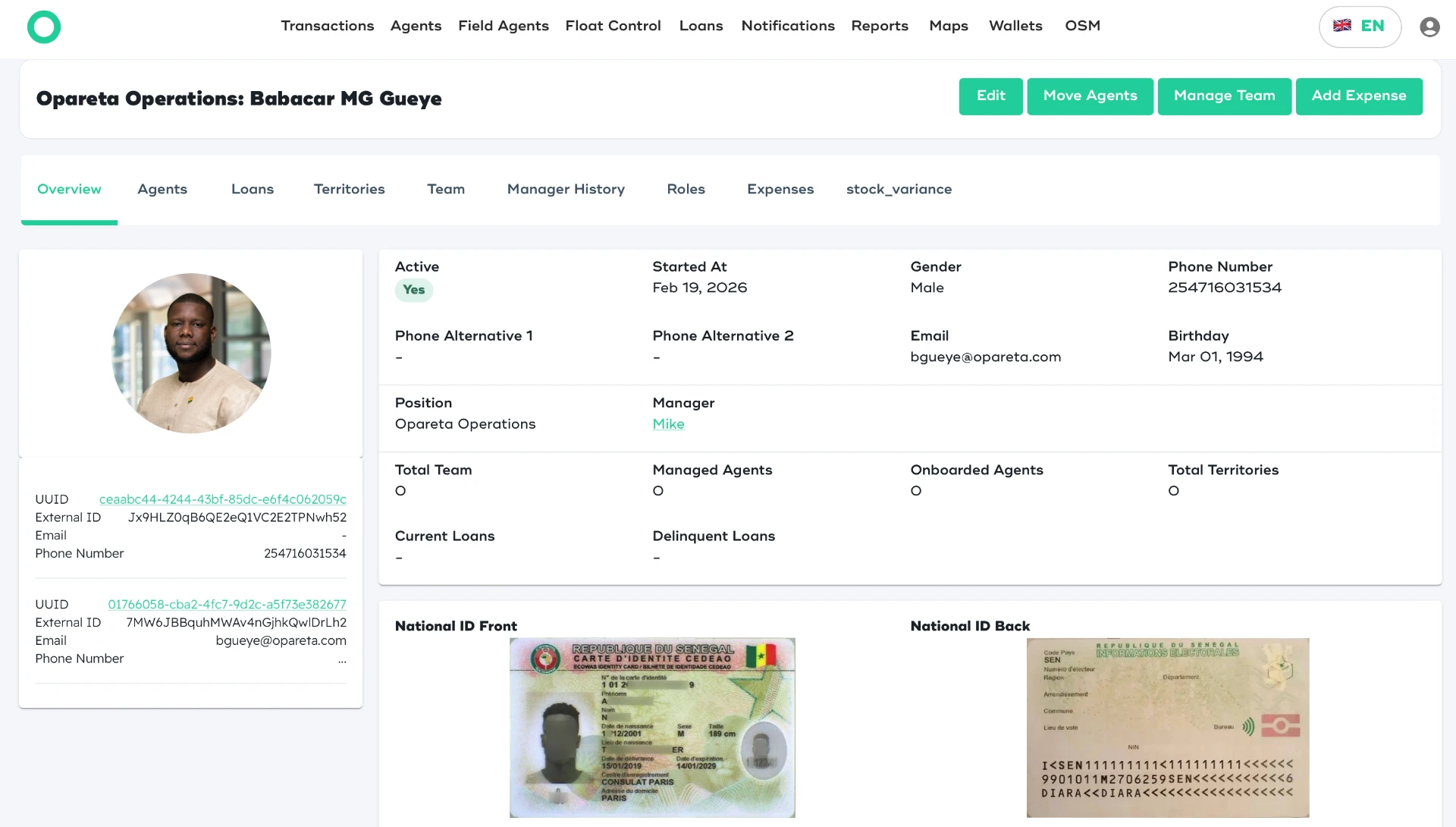Show the Manager History tab
This screenshot has width=1456, height=827.
point(566,190)
